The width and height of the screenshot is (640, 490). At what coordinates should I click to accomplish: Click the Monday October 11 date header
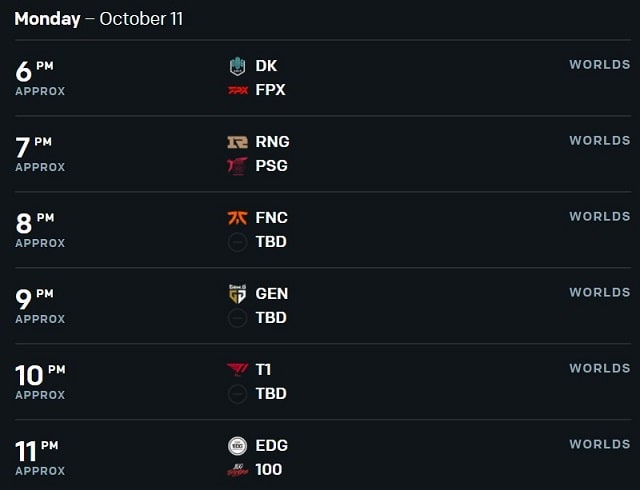pos(99,19)
